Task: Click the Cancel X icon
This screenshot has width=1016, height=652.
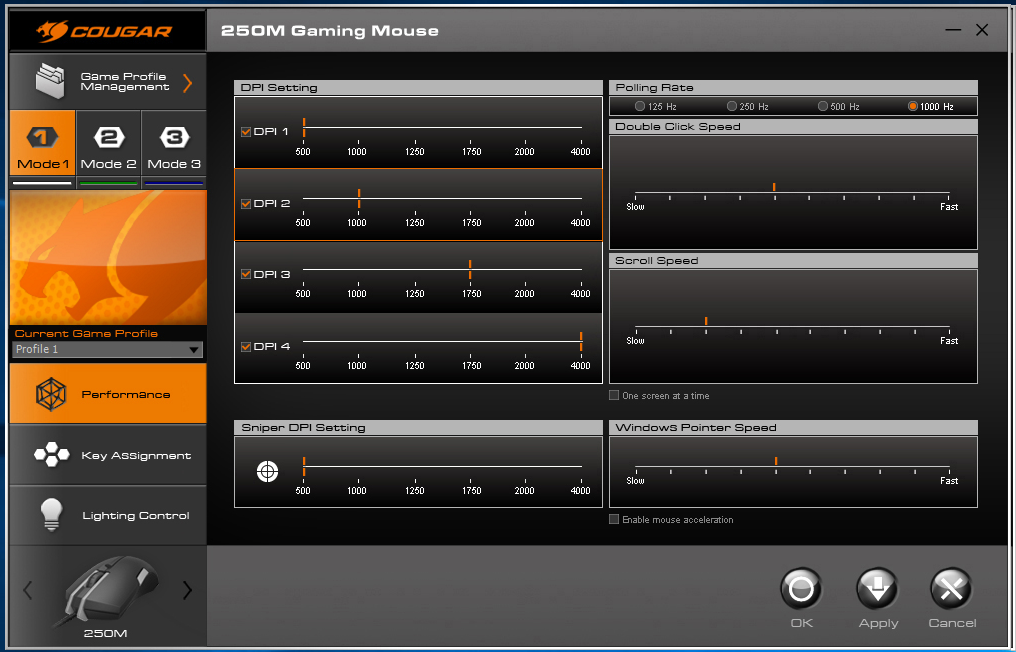Action: click(951, 589)
